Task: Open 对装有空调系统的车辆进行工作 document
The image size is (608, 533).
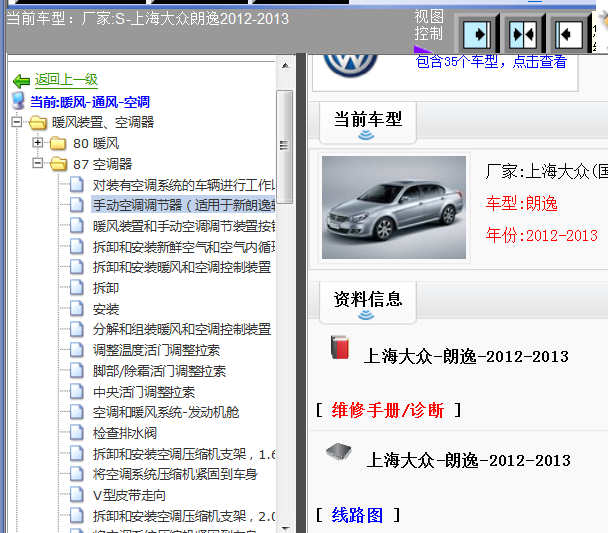Action: 183,185
